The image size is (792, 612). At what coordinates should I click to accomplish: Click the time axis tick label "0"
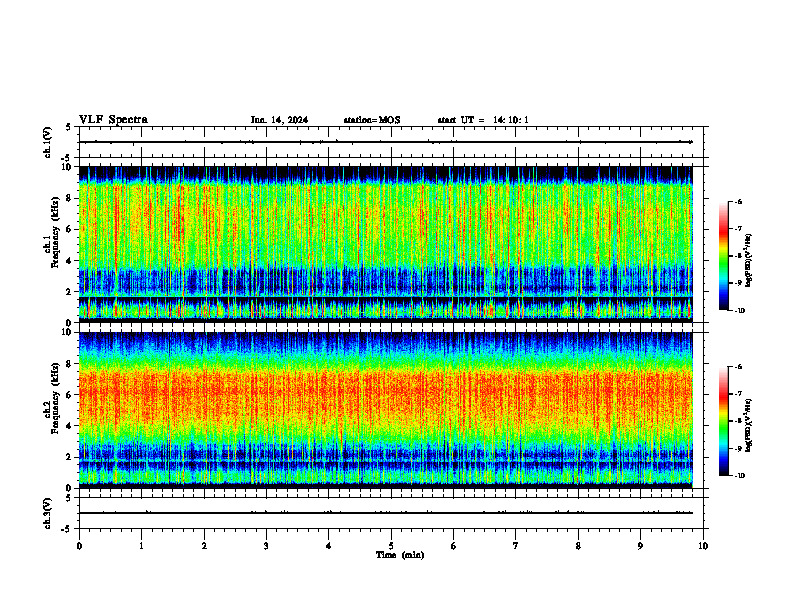79,546
